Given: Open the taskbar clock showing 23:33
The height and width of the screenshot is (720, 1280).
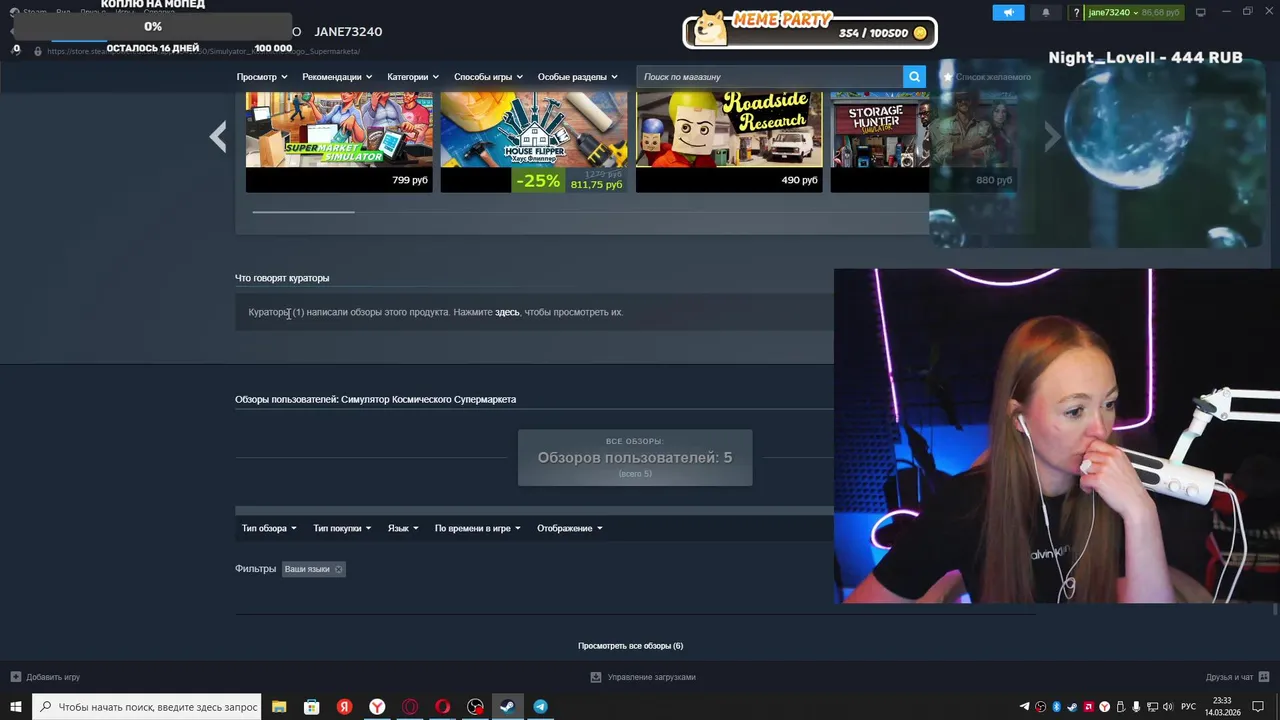Looking at the screenshot, I should pyautogui.click(x=1222, y=707).
